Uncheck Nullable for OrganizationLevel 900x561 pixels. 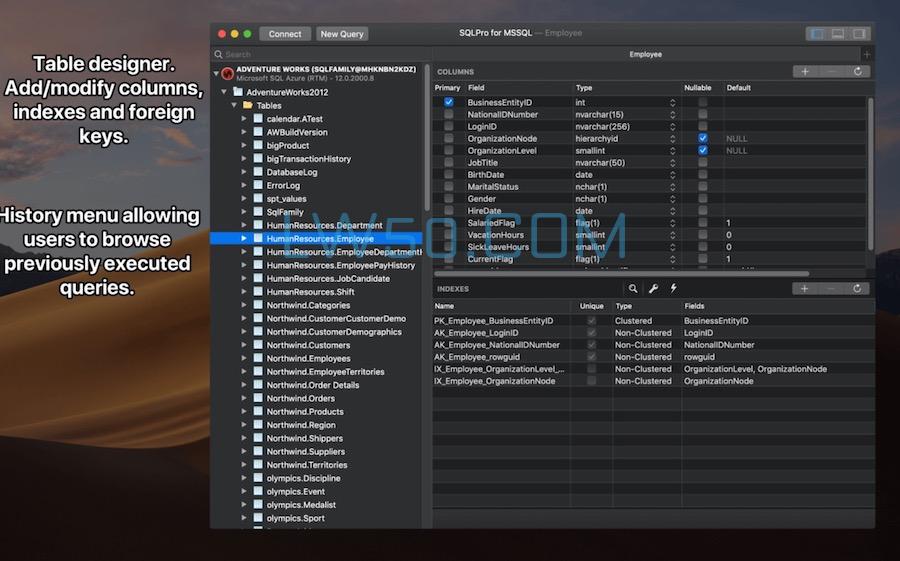point(703,150)
